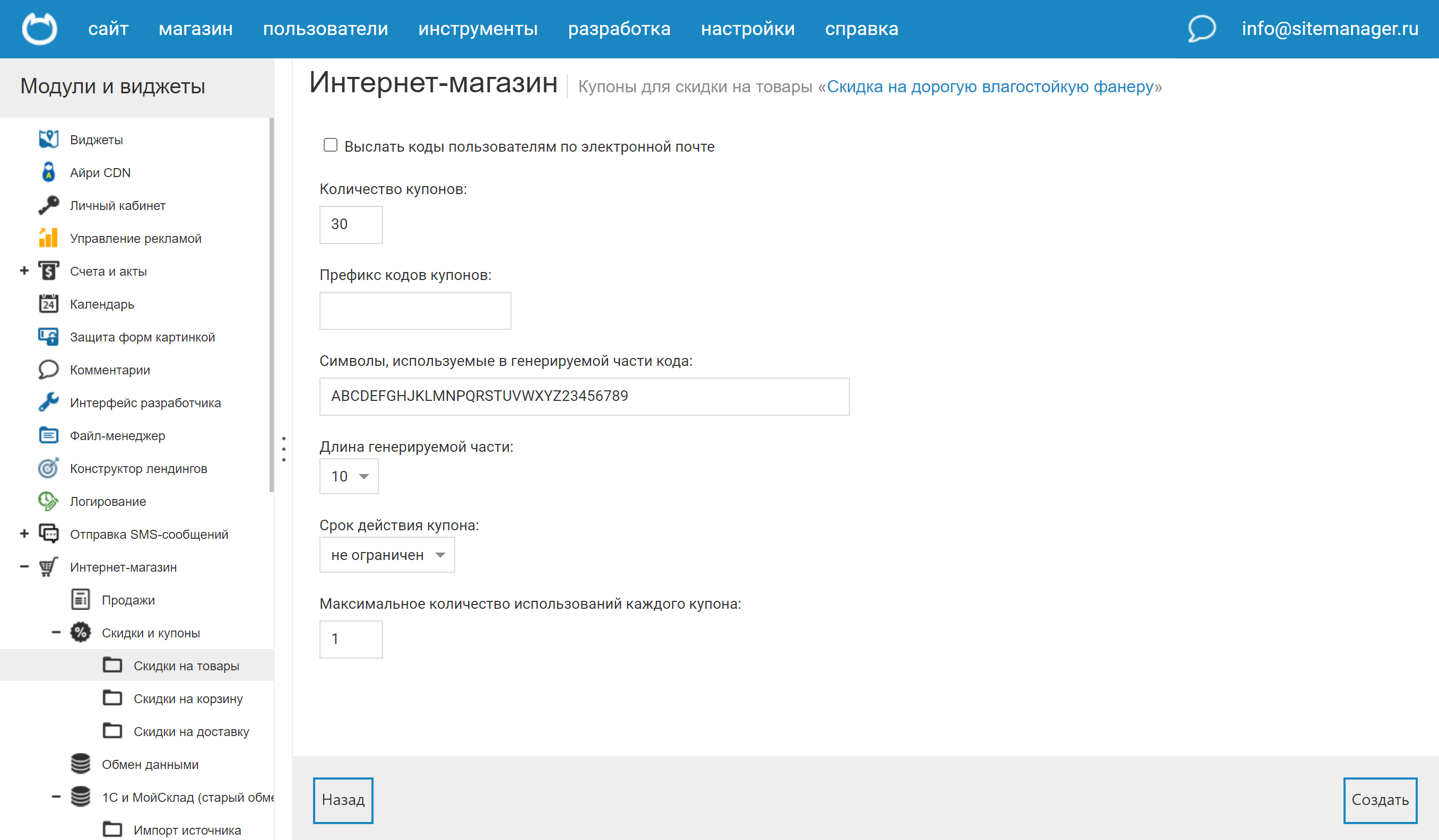This screenshot has height=840, width=1439.
Task: Open the разработка menu
Action: (x=620, y=29)
